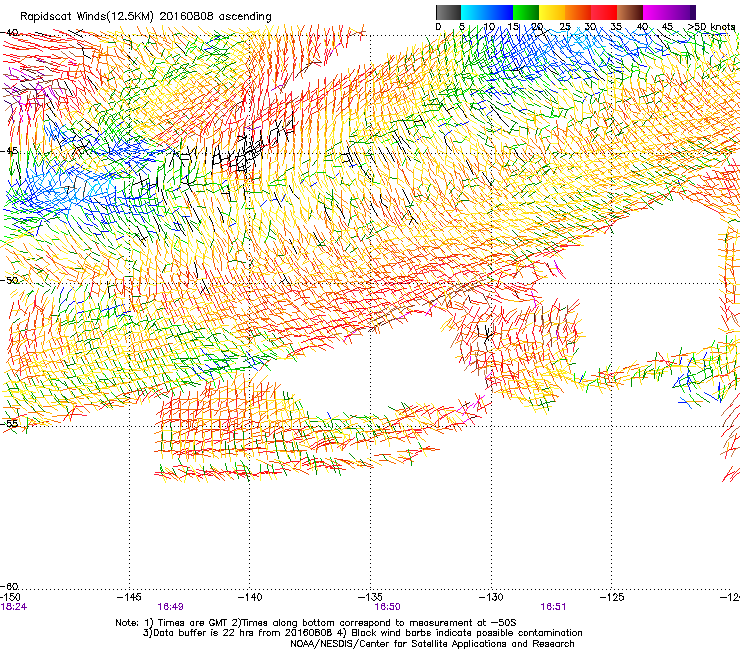Viewport: 740px width, 650px height.
Task: Click the legend label '45'
Action: [667, 26]
